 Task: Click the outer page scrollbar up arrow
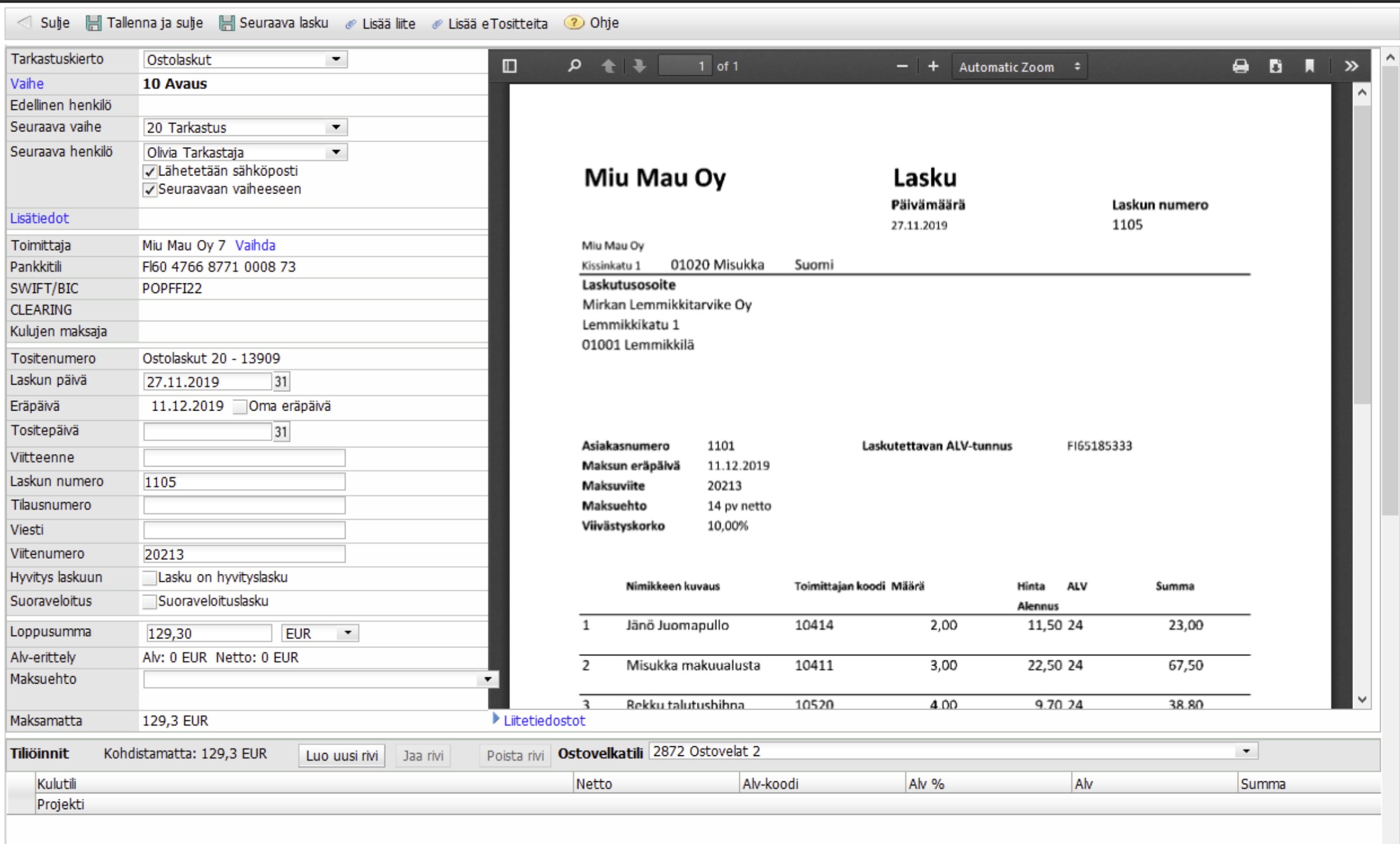pyautogui.click(x=1390, y=58)
